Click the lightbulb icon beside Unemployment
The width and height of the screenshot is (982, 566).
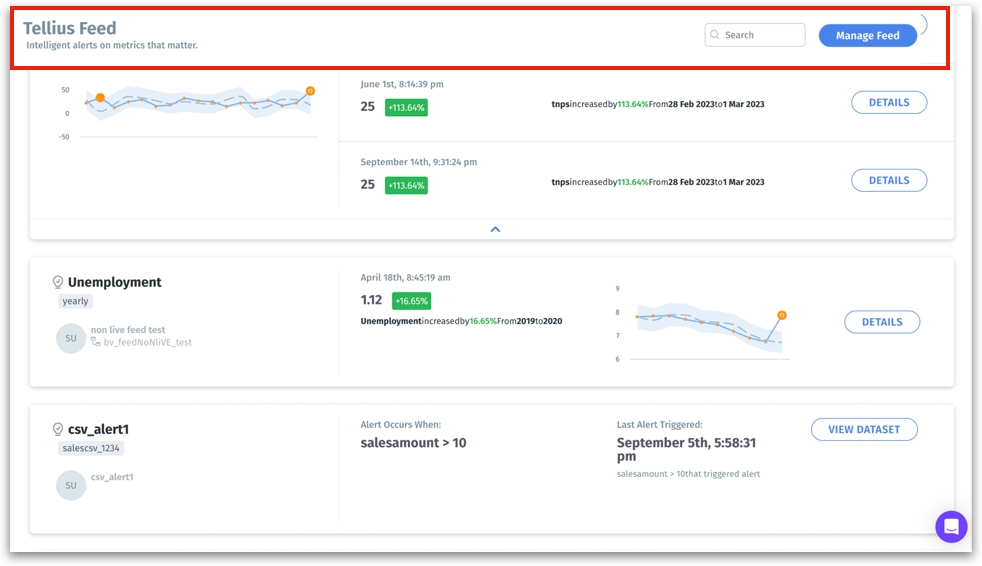[58, 283]
